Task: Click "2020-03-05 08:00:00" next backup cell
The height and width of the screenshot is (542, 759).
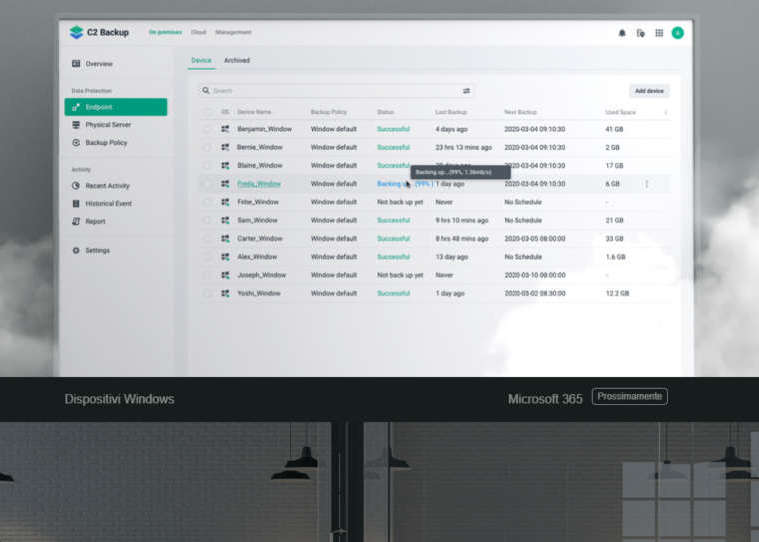Action: click(534, 239)
